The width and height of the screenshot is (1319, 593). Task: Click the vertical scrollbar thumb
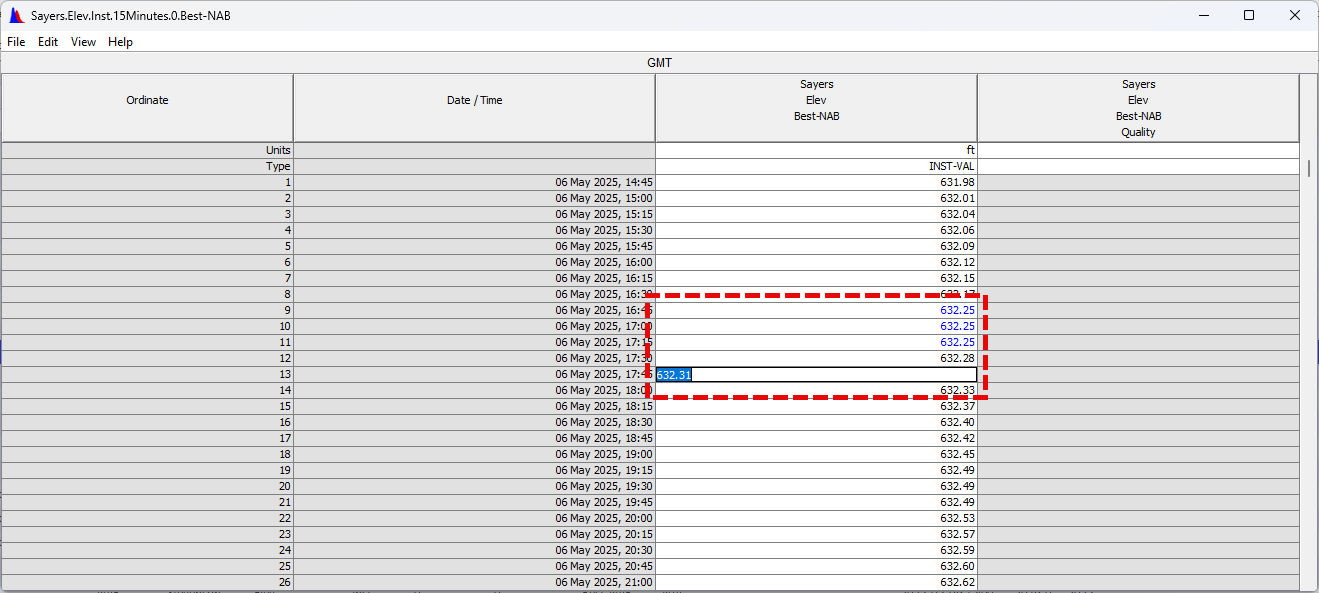(x=1309, y=167)
